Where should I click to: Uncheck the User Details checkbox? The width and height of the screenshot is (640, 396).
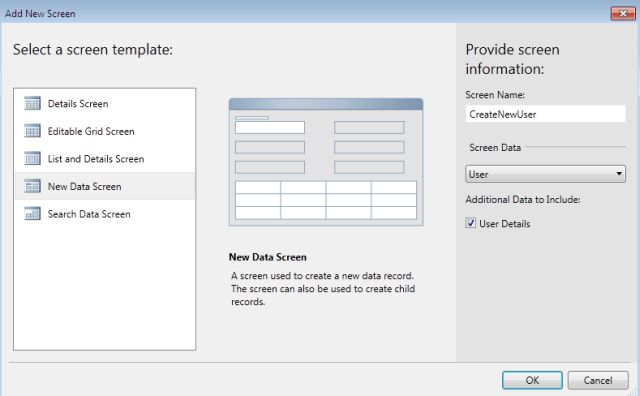click(471, 223)
